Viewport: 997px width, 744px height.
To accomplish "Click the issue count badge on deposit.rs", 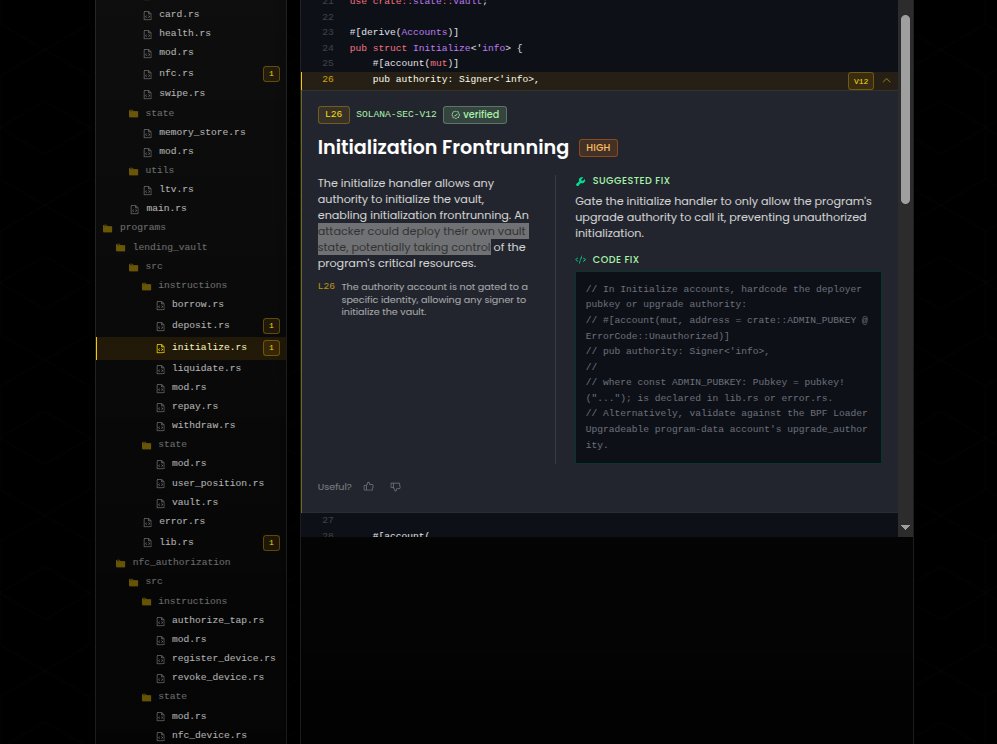I will point(272,326).
